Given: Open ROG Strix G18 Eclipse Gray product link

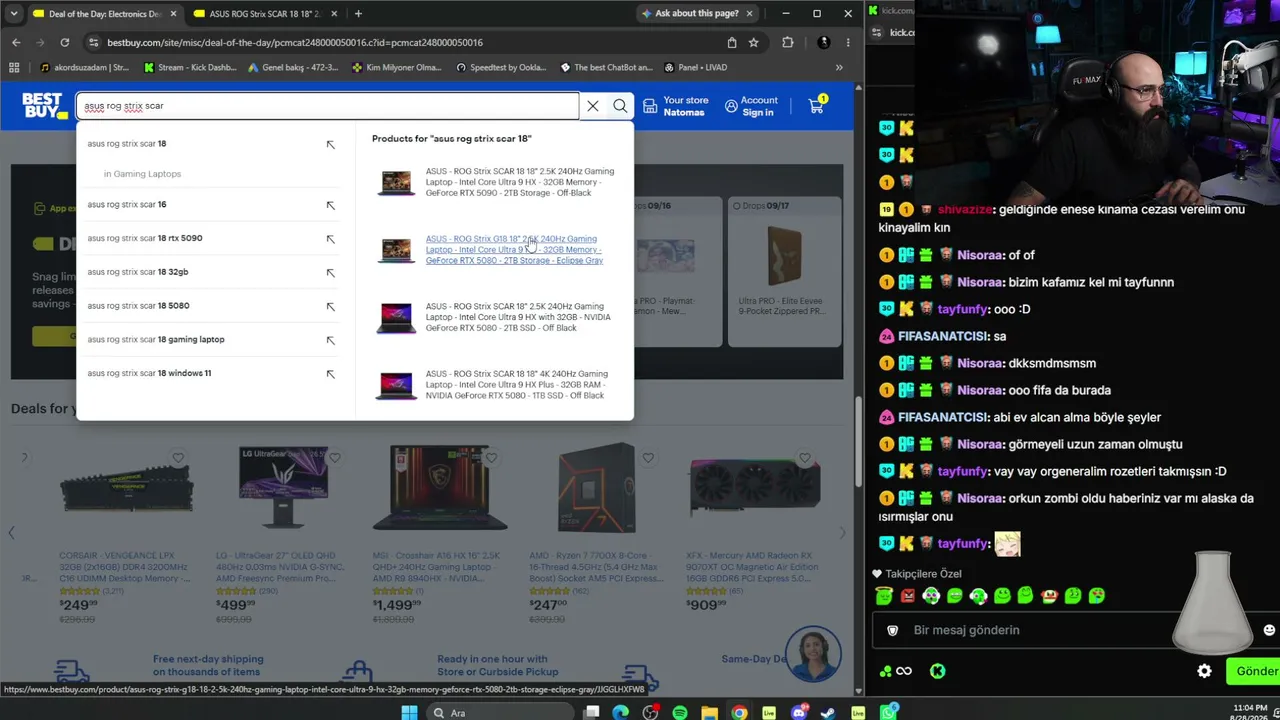Looking at the screenshot, I should [514, 250].
